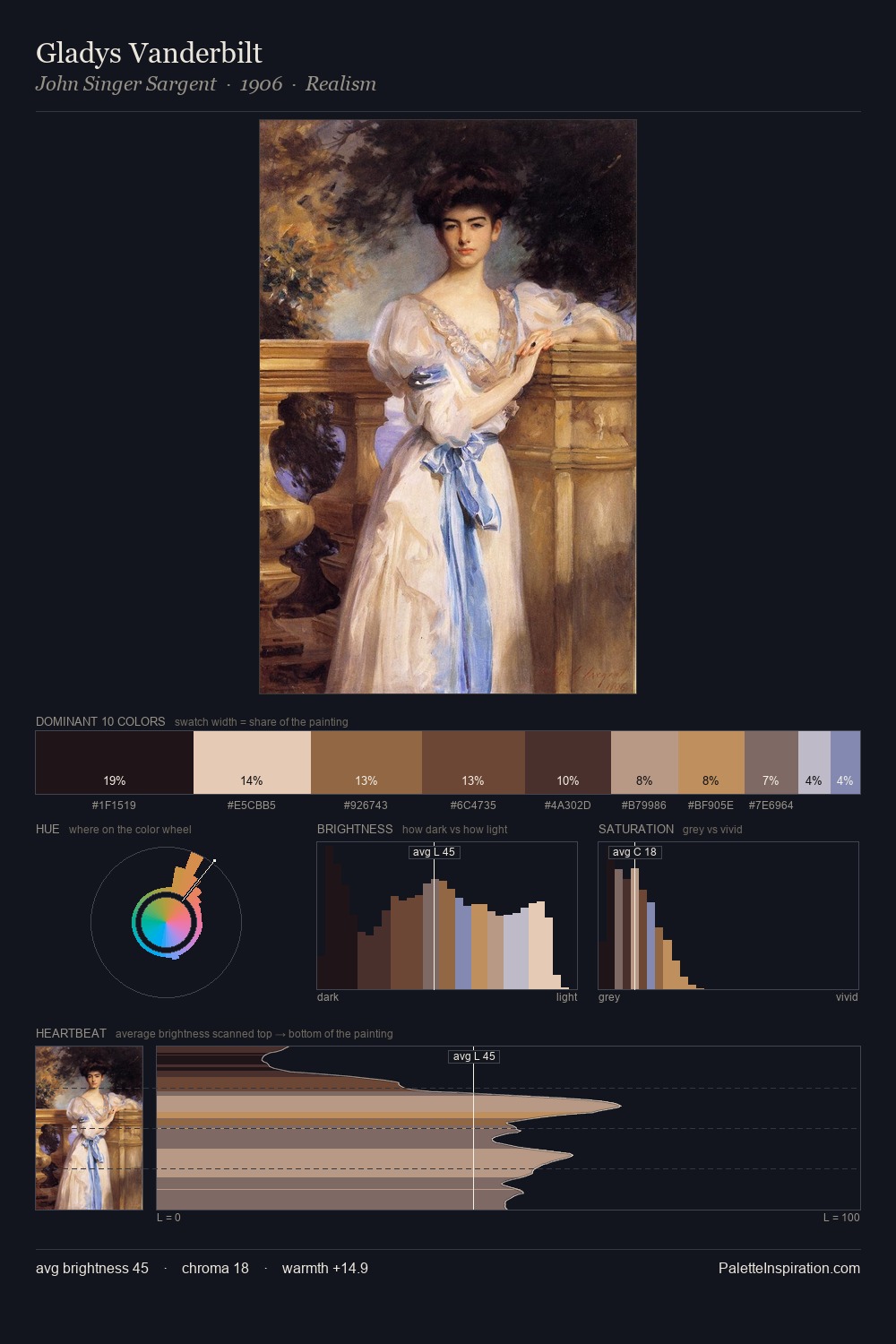Screen dimensions: 896x1344
Task: Select the swatch above #6C4735
Action: coord(473,762)
